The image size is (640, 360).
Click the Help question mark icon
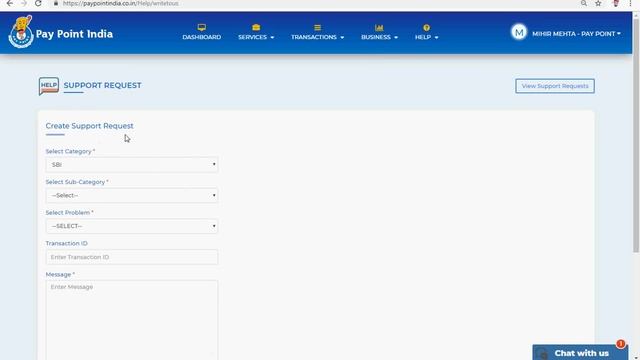tap(427, 27)
